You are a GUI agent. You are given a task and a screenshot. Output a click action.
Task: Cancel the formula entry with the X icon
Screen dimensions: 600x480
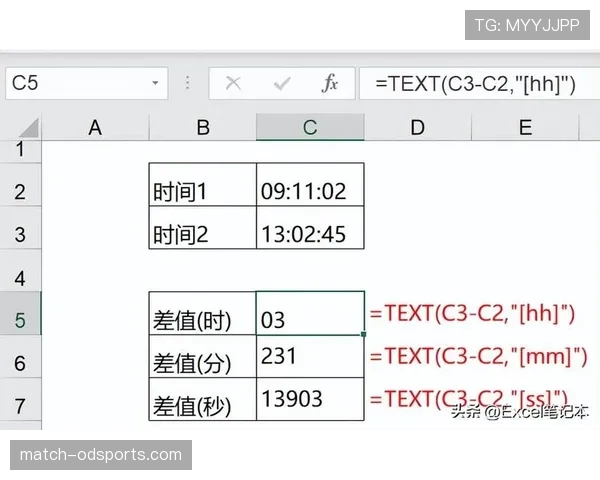pyautogui.click(x=233, y=83)
